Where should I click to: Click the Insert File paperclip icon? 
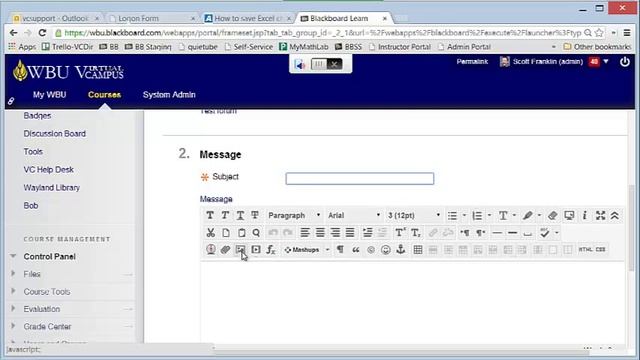tap(225, 249)
